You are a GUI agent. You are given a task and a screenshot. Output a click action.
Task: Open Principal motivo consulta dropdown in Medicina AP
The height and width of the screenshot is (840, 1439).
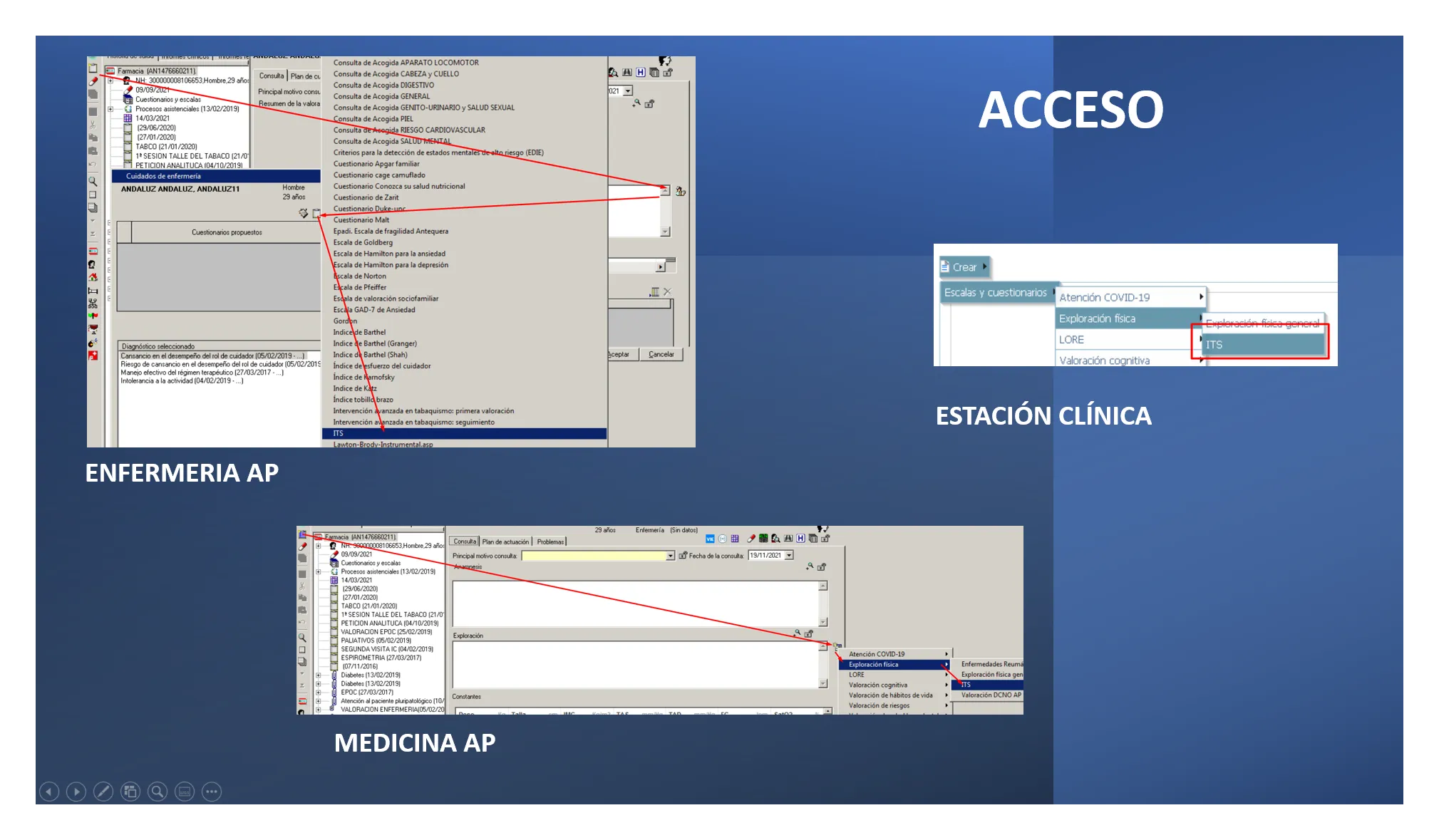(x=671, y=556)
